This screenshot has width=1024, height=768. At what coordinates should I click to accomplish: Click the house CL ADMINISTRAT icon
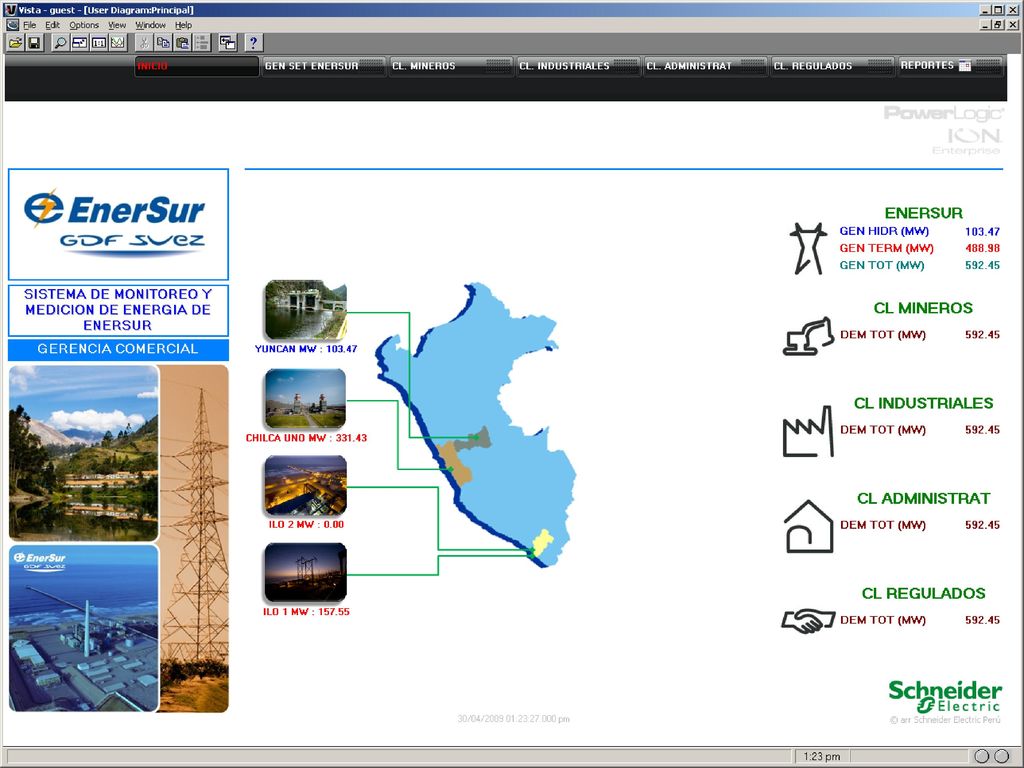click(808, 526)
